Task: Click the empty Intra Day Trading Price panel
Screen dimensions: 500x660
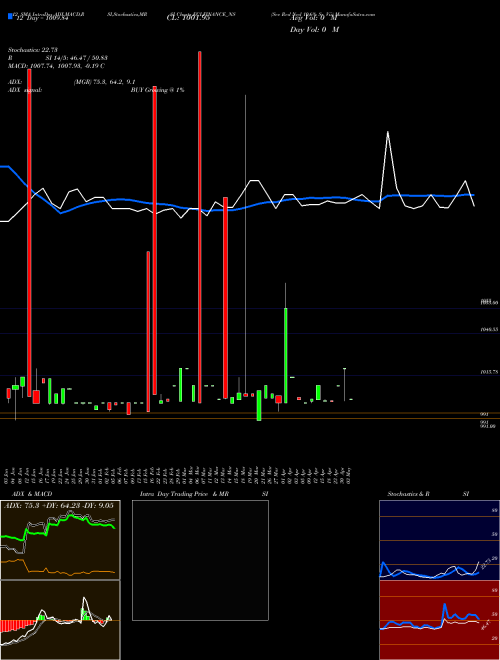Action: point(200,560)
